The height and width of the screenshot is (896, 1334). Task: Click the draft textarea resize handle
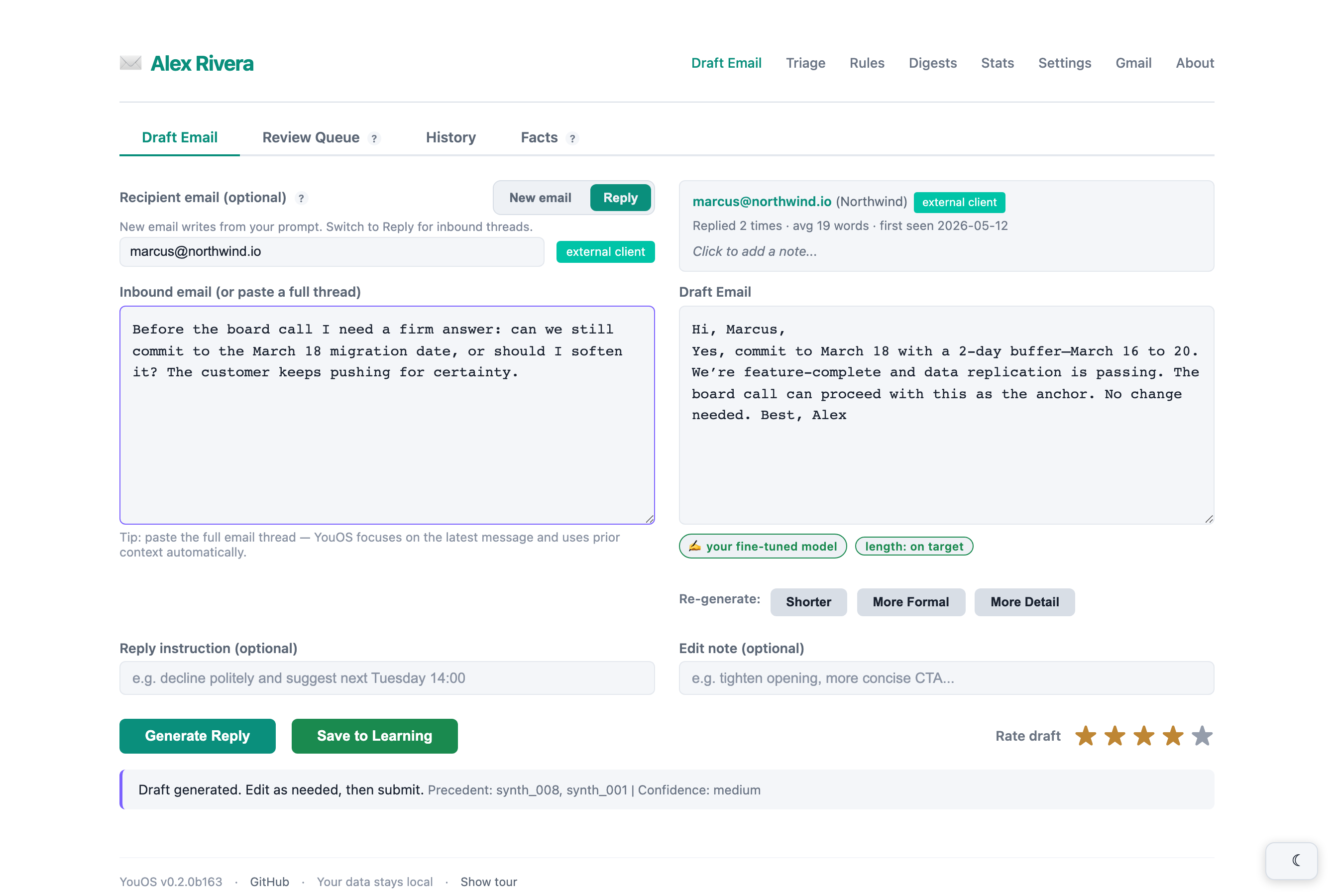(1209, 519)
